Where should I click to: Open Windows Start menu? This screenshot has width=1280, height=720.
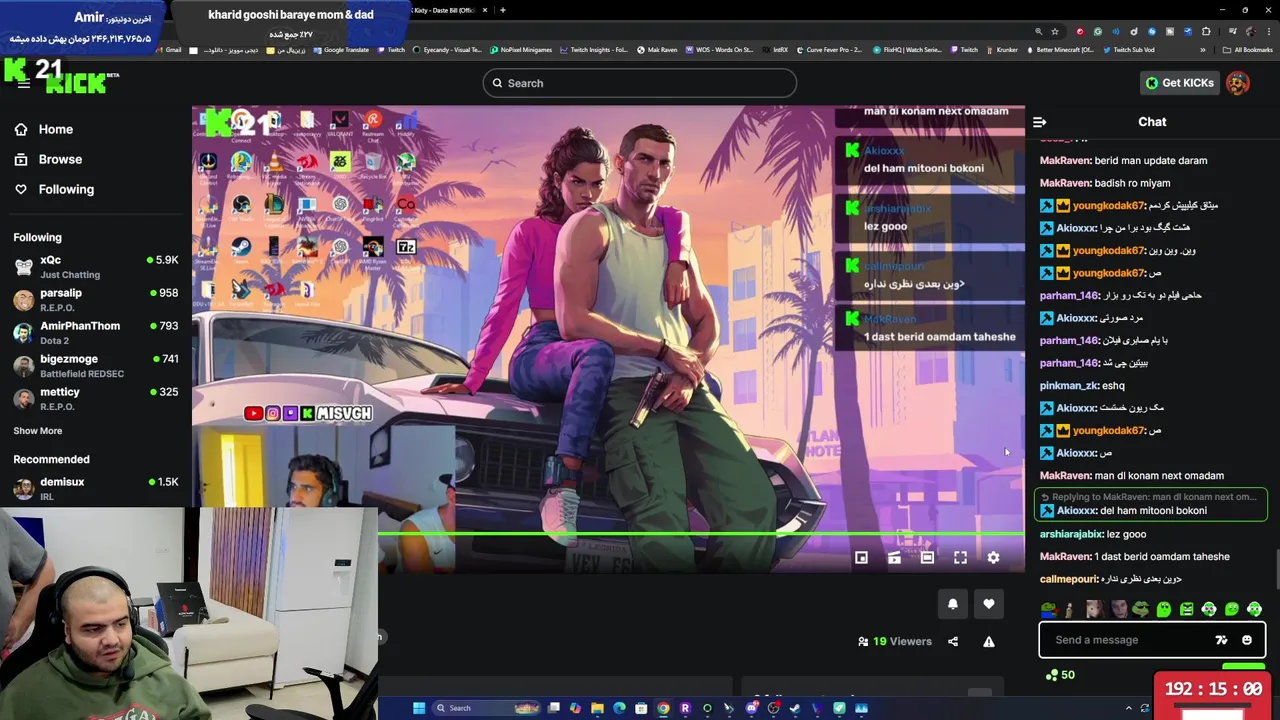(419, 708)
